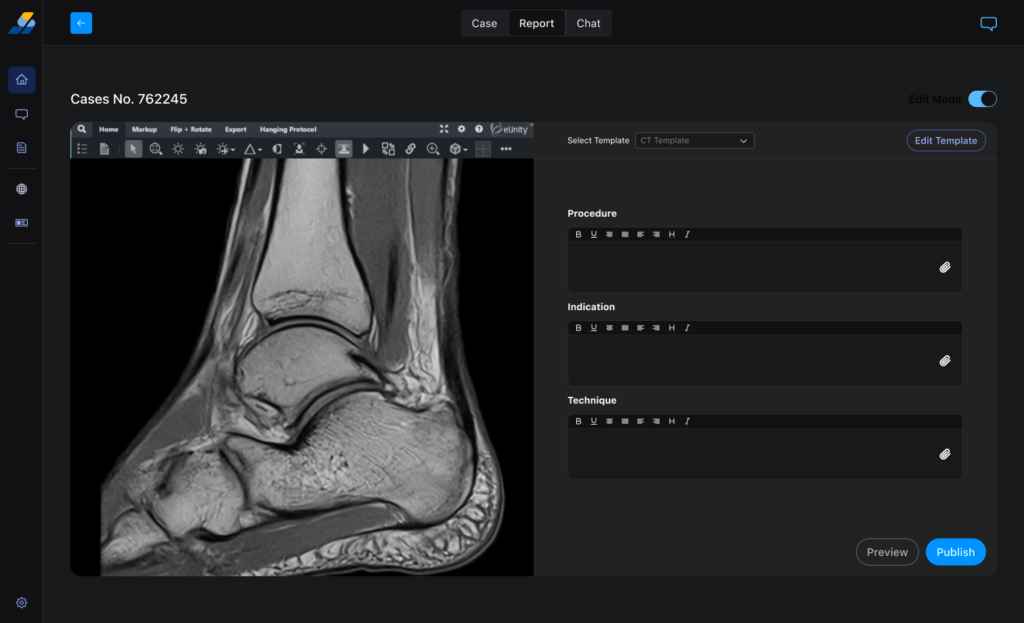Click the link series chain icon

(410, 149)
